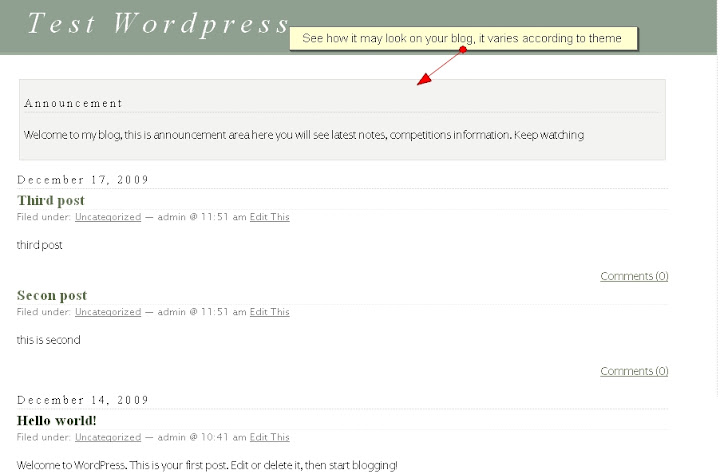Screen dimensions: 720x474
Task: Click the December 14, 2009 date heading
Action: point(83,400)
